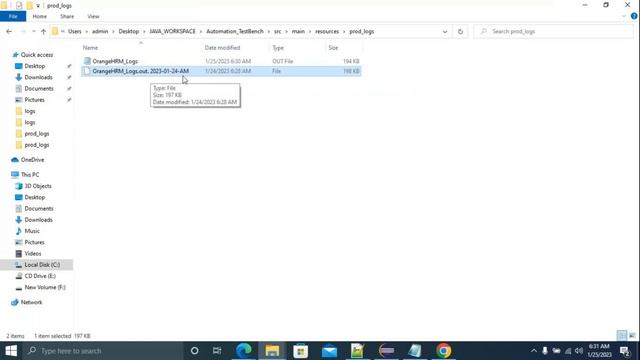
Task: Open pinned Downloads under Quick access
Action: [x=38, y=77]
